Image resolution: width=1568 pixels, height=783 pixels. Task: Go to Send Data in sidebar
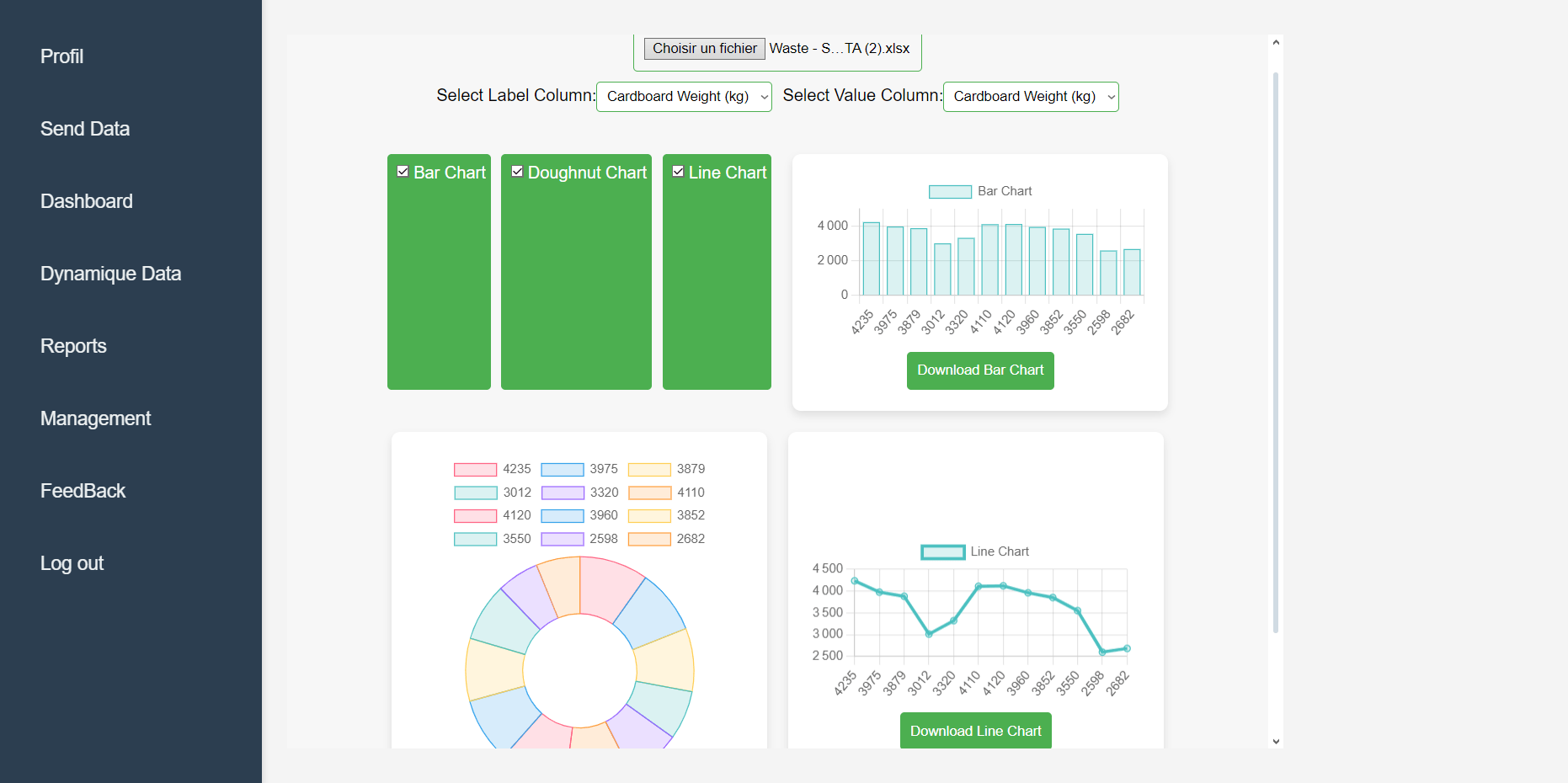[85, 129]
